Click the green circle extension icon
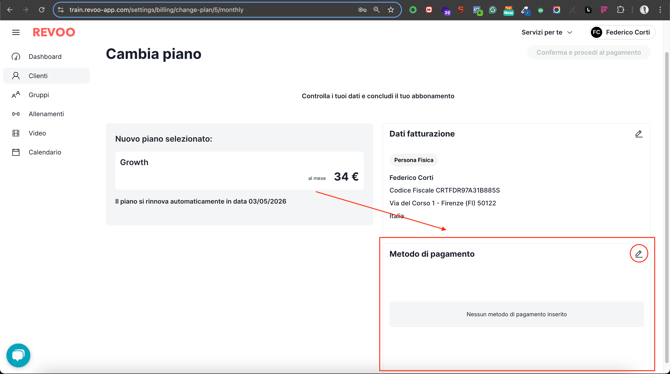 (413, 10)
